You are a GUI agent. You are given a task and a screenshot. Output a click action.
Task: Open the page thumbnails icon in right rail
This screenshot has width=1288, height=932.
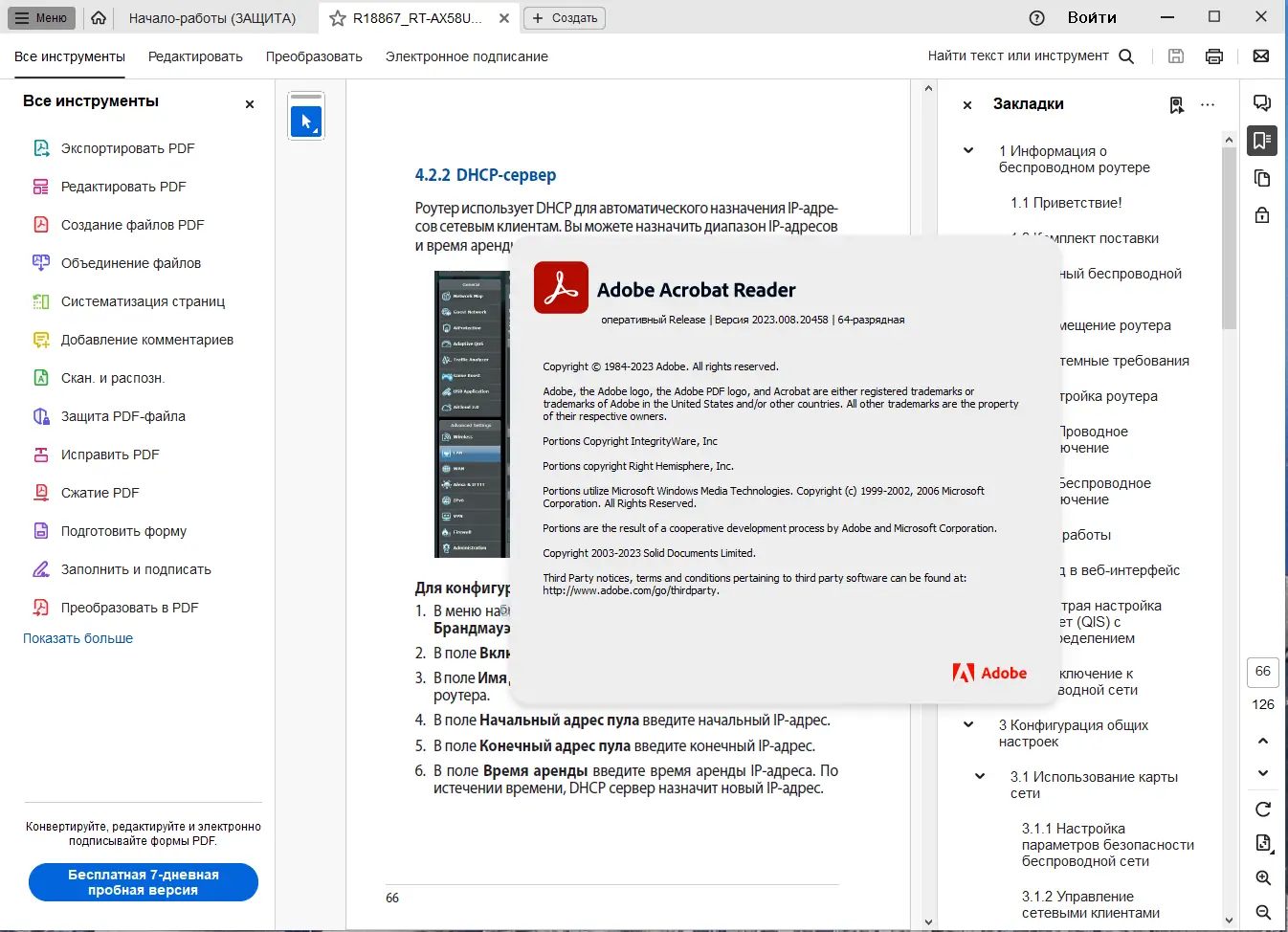(x=1262, y=179)
